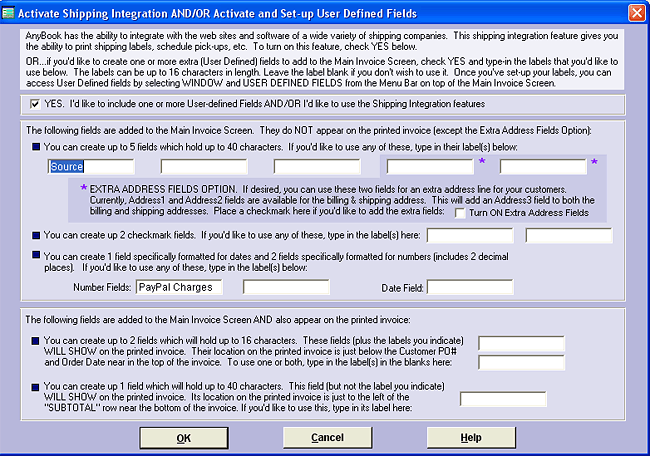The height and width of the screenshot is (456, 650).
Task: Click the field containing 'Source'
Action: 89,166
